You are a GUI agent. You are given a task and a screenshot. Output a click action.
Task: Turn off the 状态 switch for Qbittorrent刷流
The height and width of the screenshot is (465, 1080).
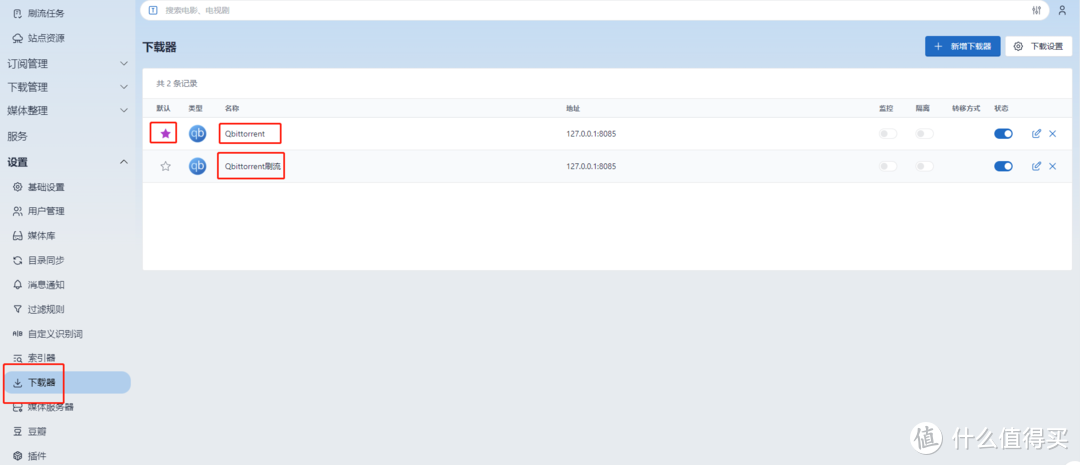[1003, 166]
